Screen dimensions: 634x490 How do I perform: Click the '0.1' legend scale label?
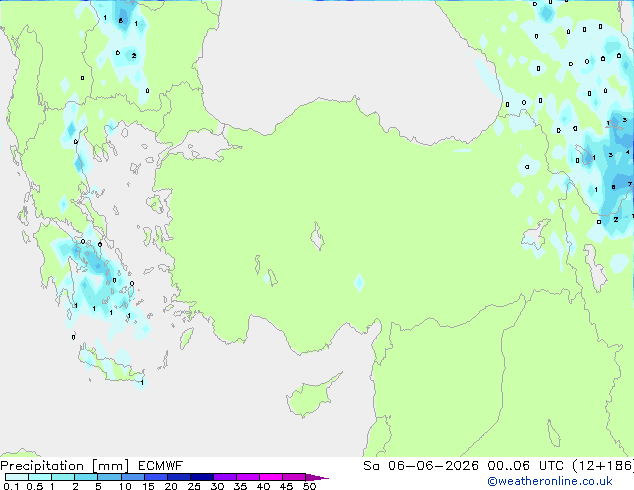tap(11, 486)
